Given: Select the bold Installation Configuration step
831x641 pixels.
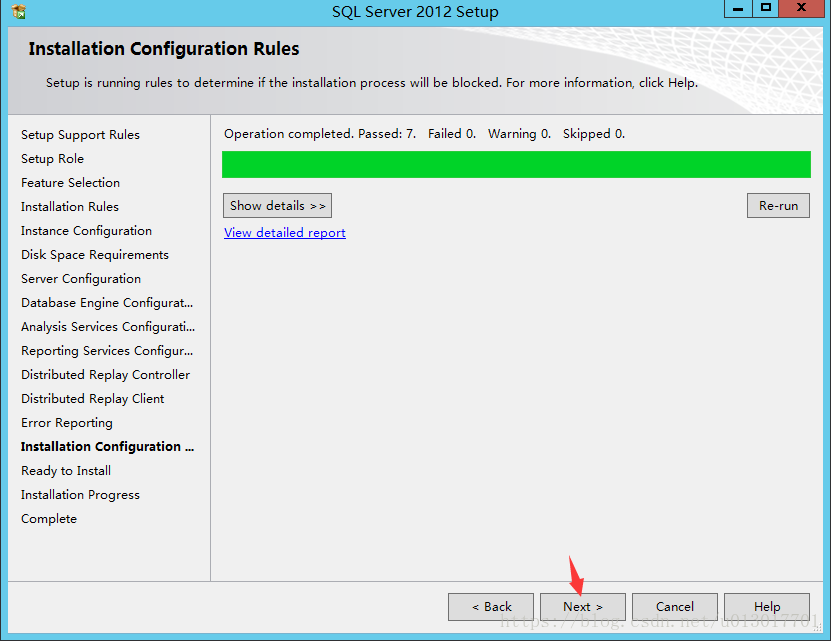Looking at the screenshot, I should [x=108, y=446].
